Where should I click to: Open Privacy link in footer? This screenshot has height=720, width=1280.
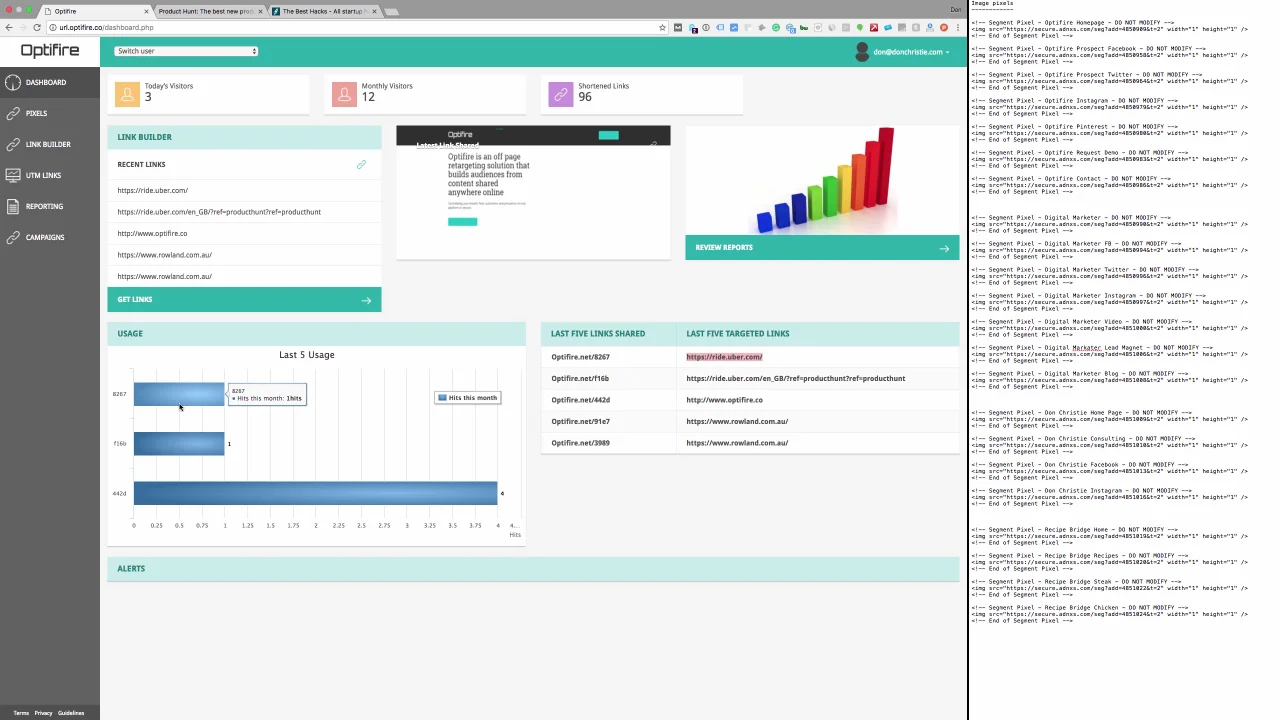coord(43,713)
